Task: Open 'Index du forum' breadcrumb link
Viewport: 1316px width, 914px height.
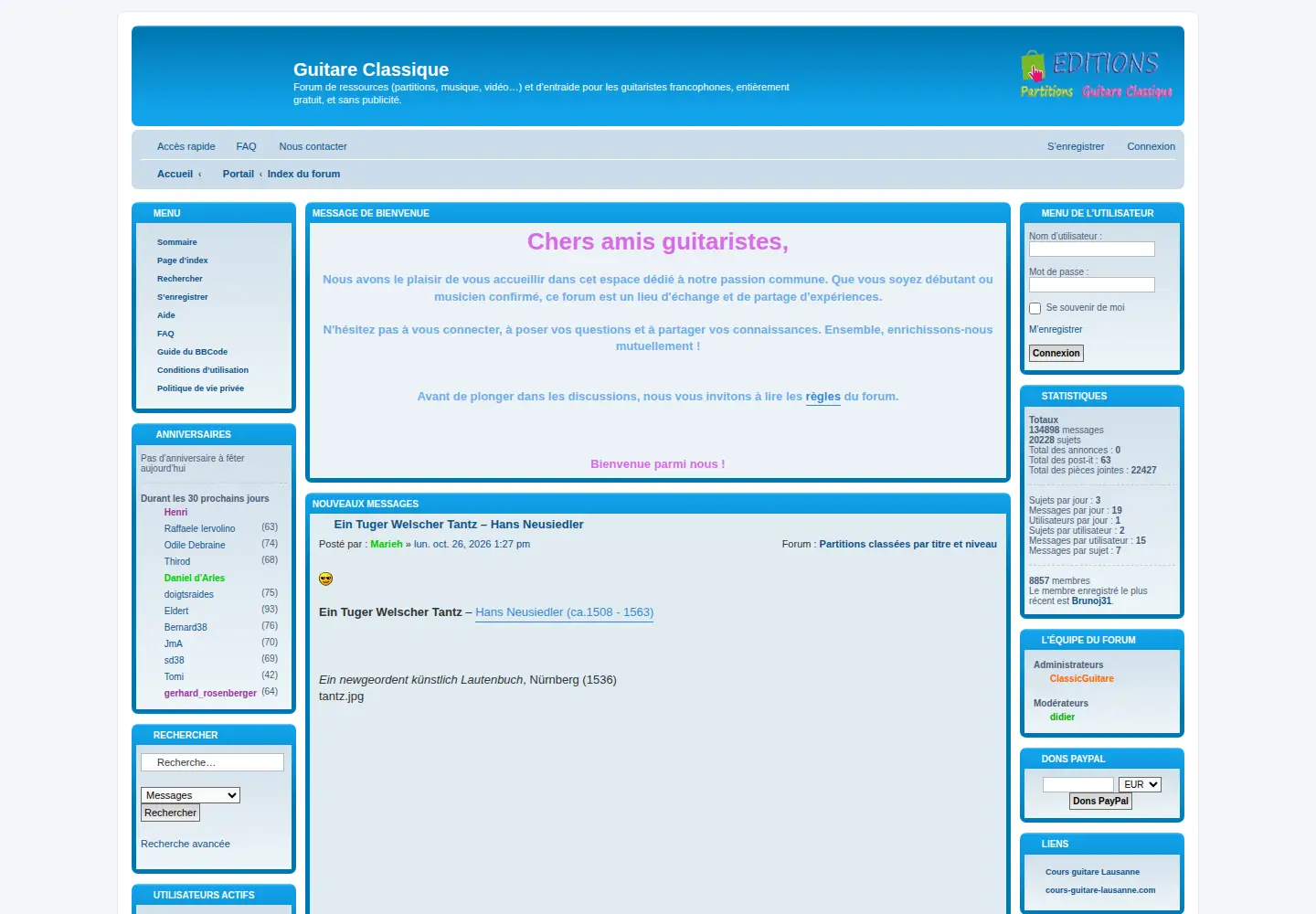Action: [303, 174]
